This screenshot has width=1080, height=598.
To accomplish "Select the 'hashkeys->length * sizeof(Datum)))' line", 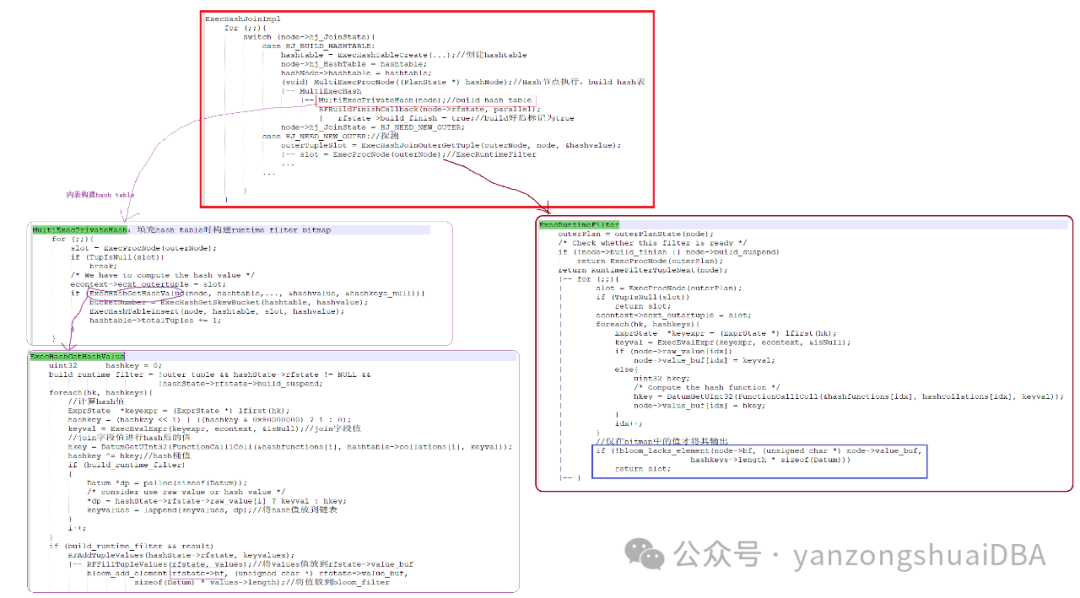I will point(770,460).
